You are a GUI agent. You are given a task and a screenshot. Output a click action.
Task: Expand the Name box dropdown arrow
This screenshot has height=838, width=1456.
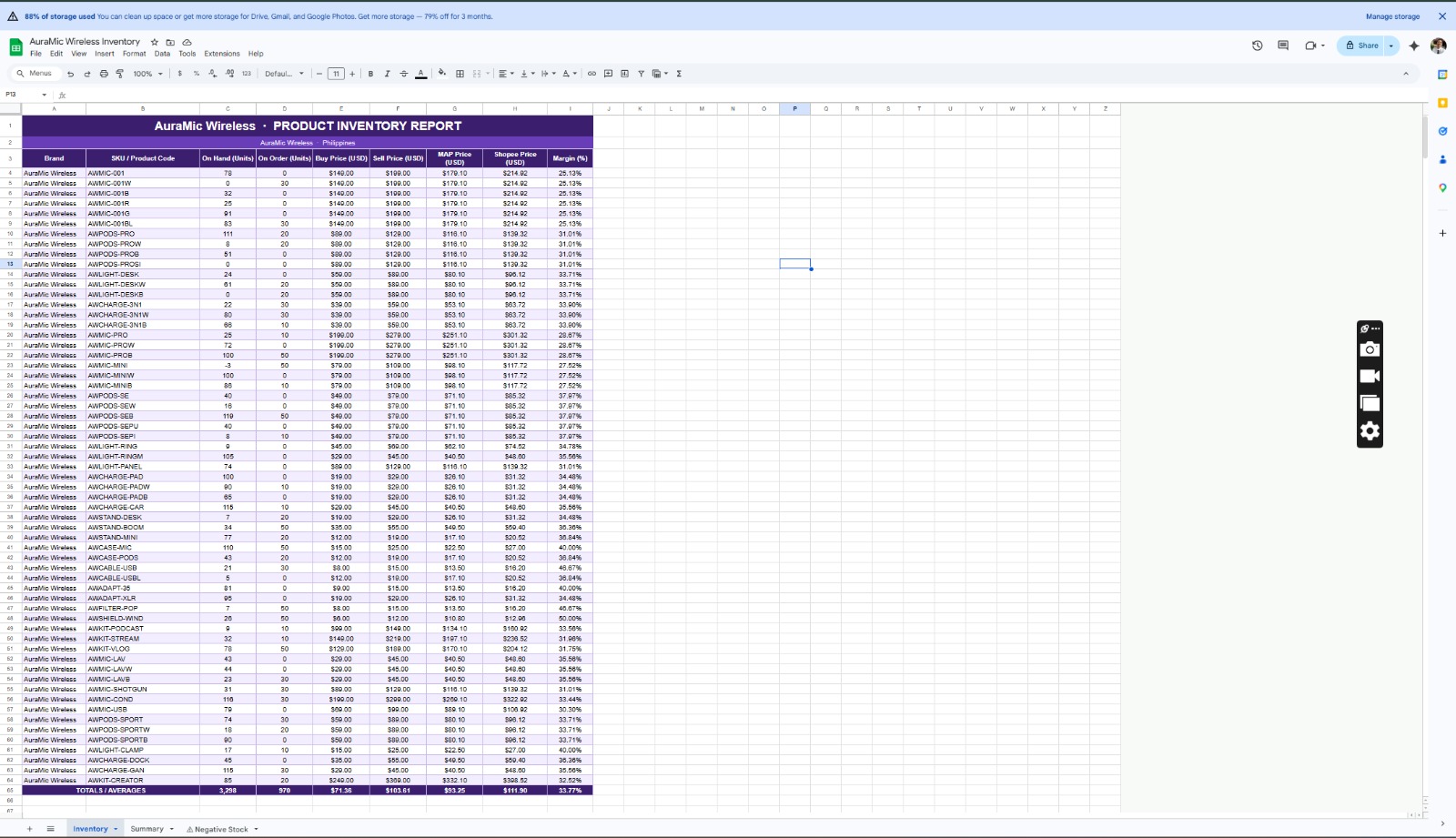pos(44,95)
